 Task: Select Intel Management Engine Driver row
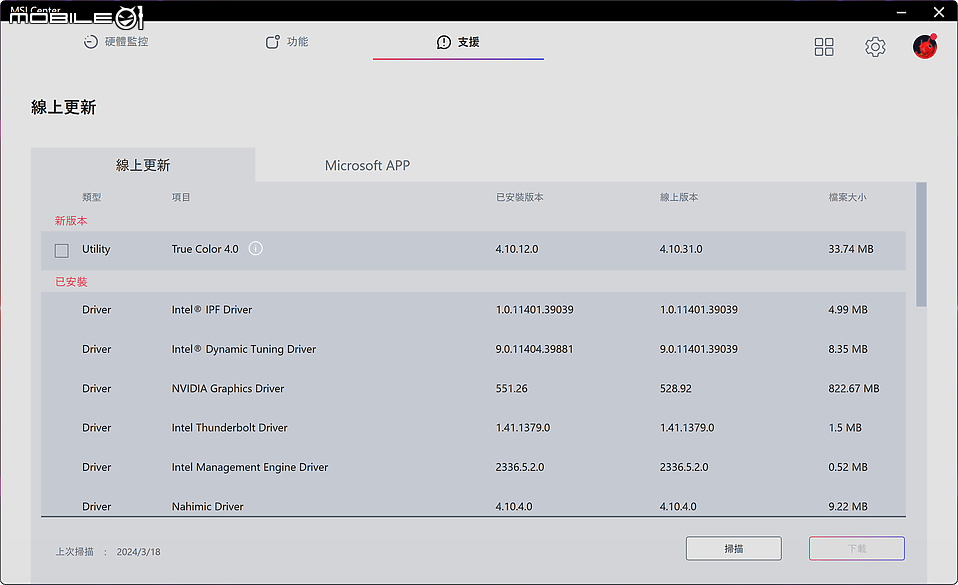tap(473, 467)
